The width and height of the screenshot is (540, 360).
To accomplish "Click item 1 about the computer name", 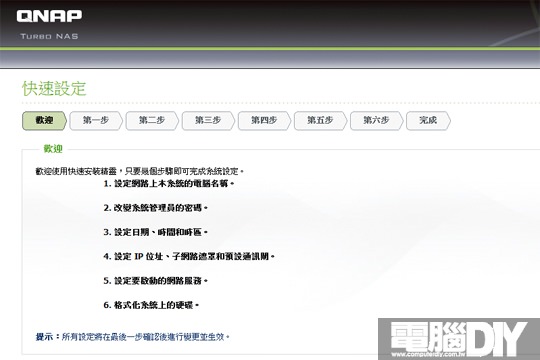I will point(169,184).
